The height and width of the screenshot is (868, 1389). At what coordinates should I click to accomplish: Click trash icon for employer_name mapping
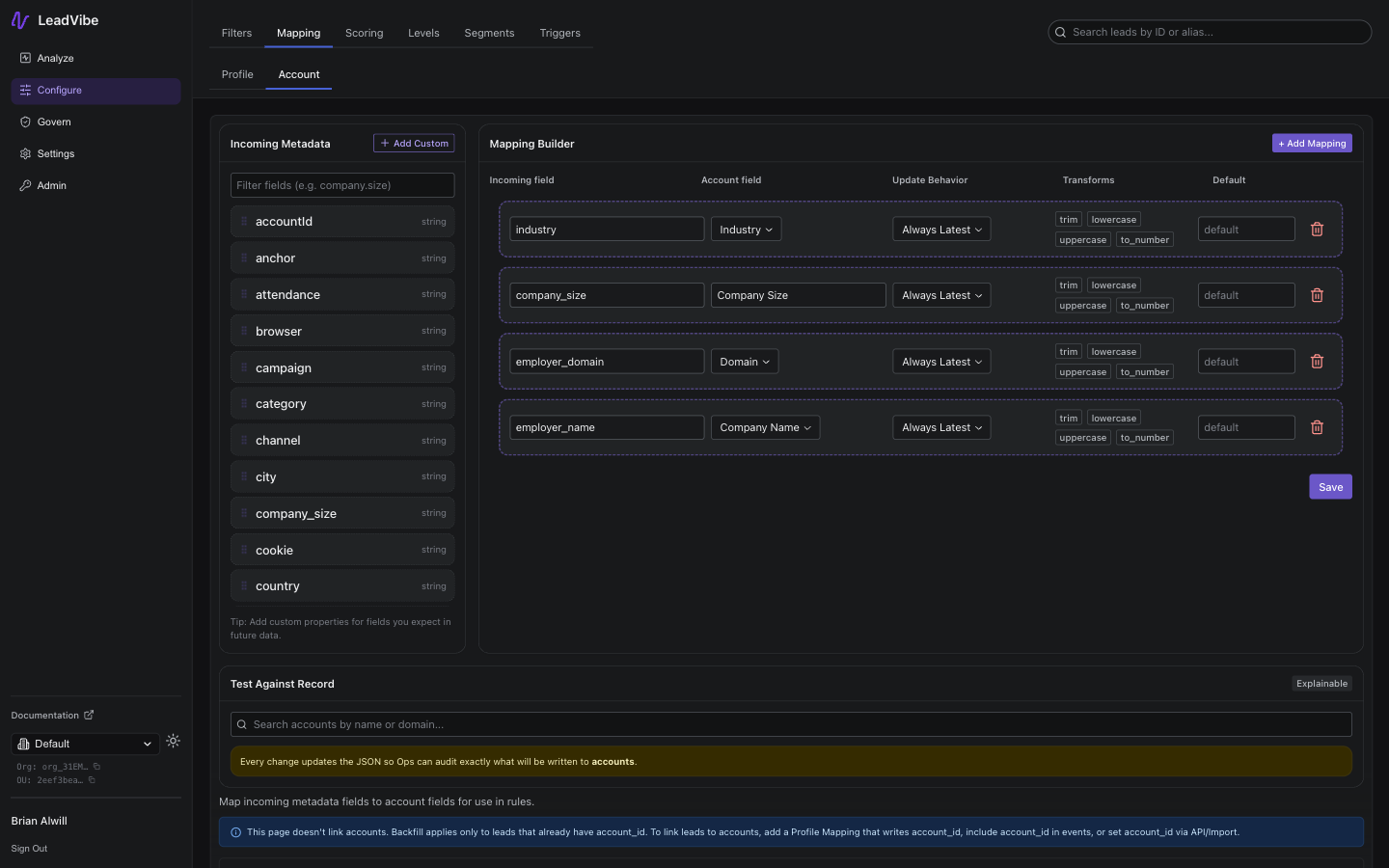(1317, 427)
